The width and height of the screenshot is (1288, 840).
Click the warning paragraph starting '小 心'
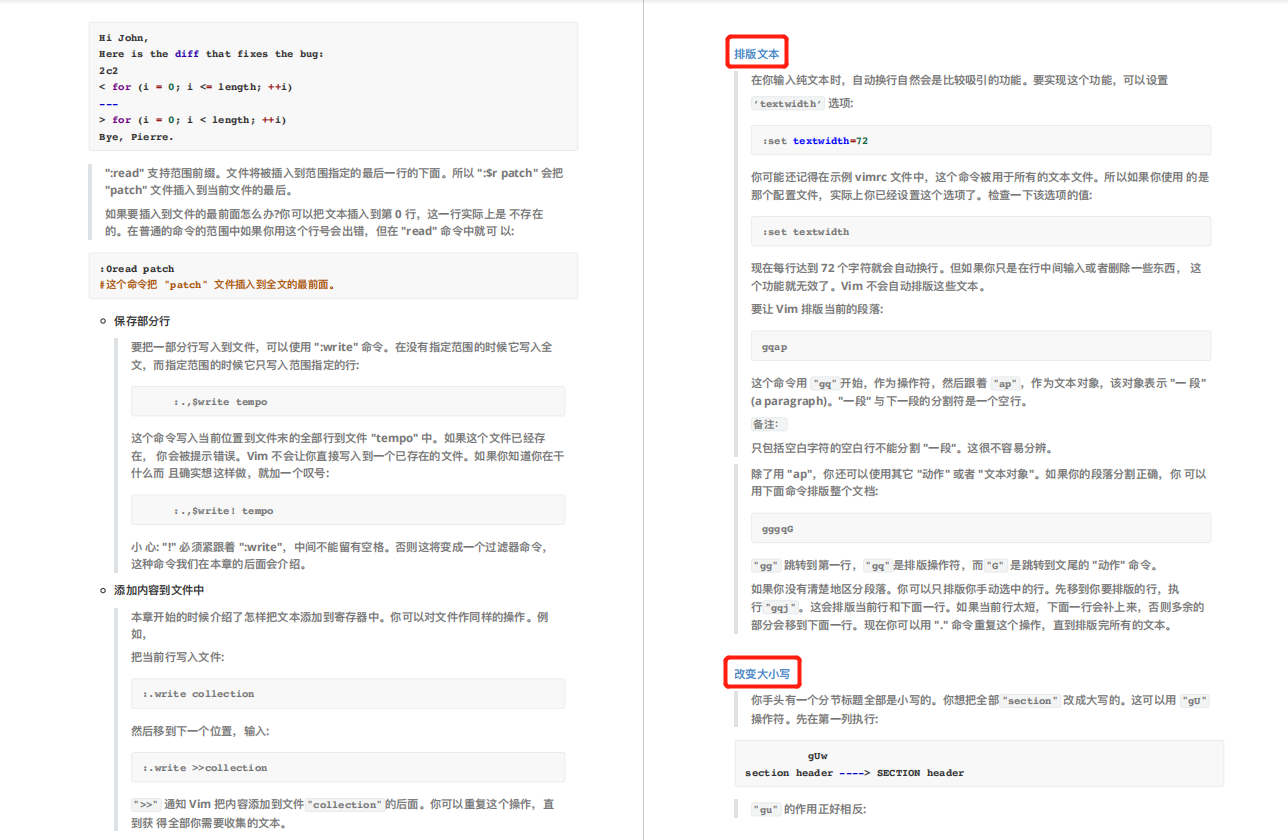[x=339, y=555]
